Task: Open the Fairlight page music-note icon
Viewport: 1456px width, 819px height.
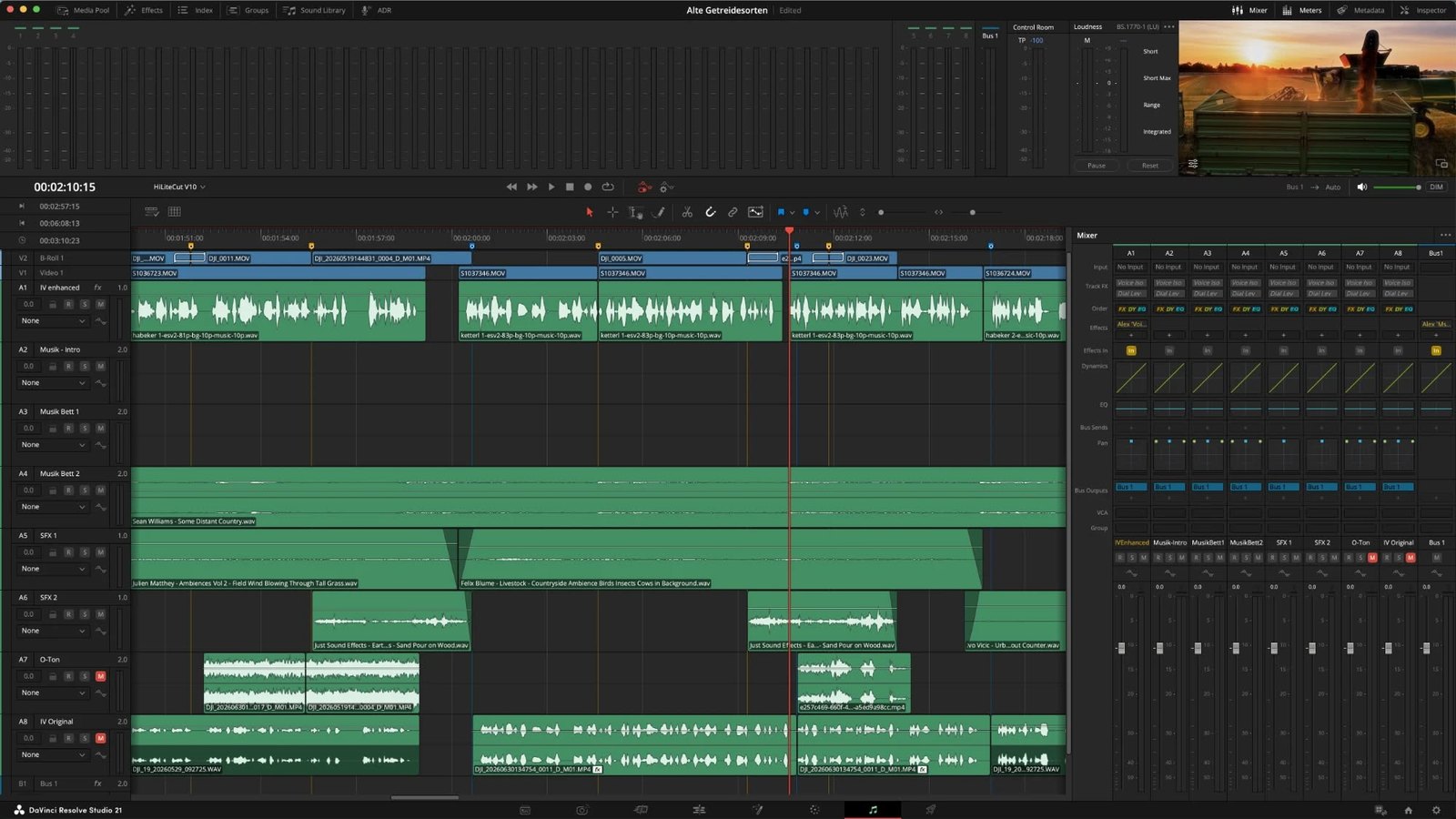Action: 873,809
